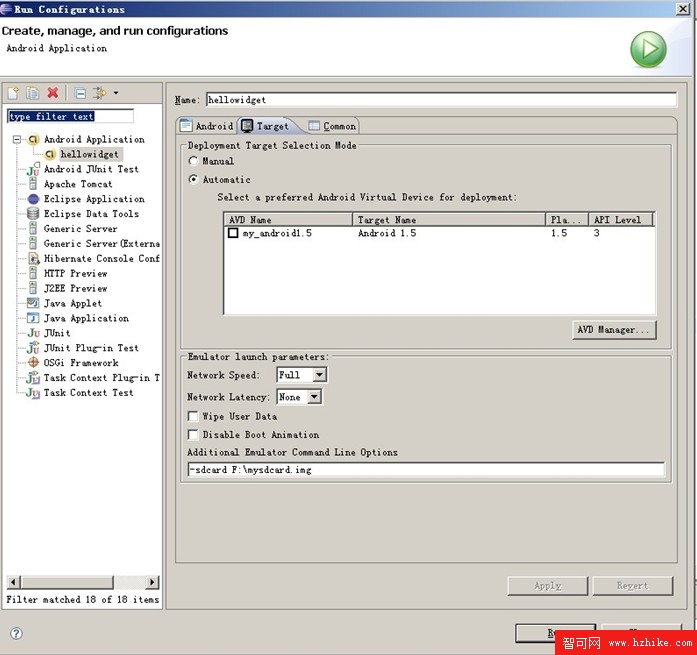Collapse all configurations toolbar icon
This screenshot has height=655, width=697.
tap(80, 93)
